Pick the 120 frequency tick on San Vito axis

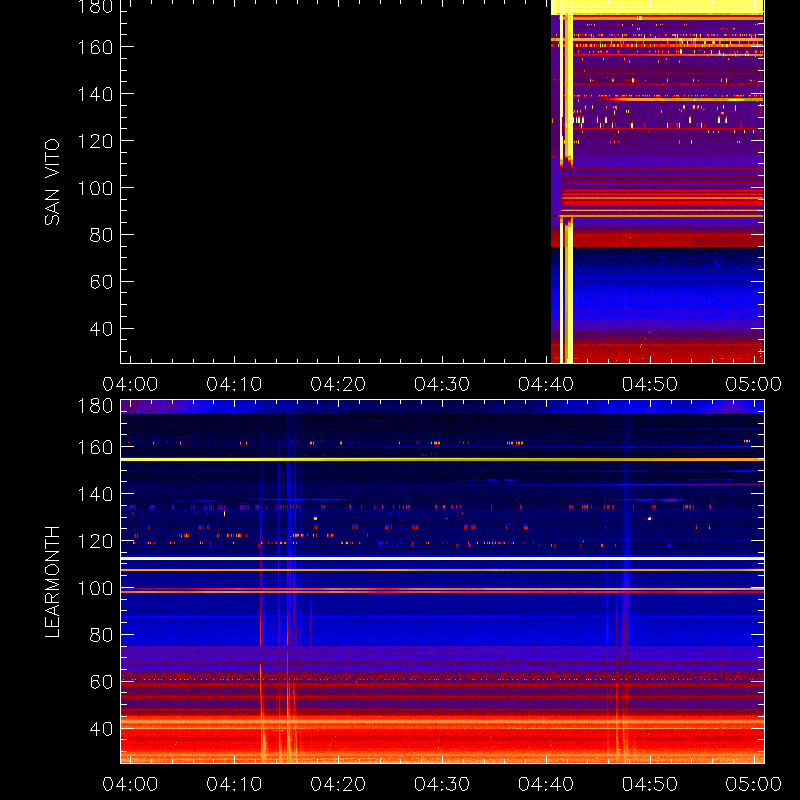[95, 141]
